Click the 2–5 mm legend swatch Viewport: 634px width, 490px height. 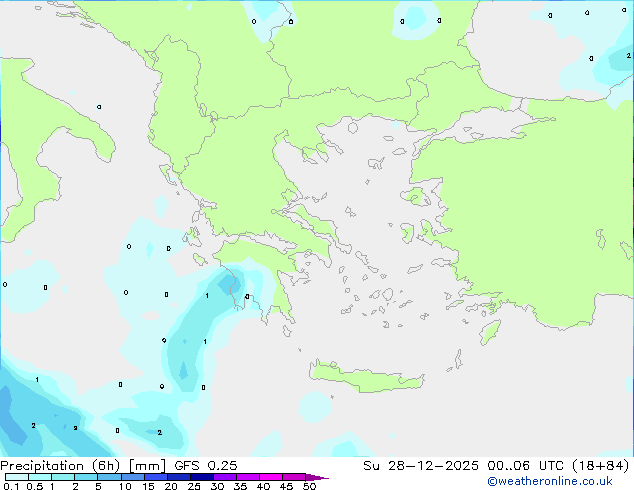[x=86, y=477]
